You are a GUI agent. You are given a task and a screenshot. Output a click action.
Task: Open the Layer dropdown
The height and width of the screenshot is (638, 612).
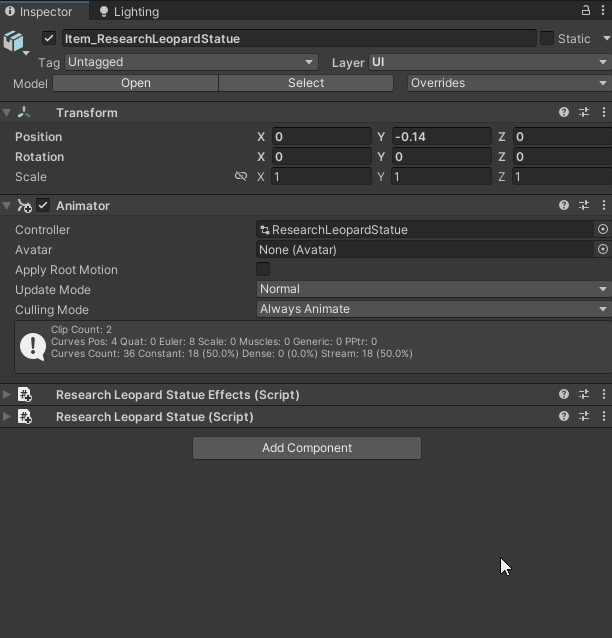490,62
